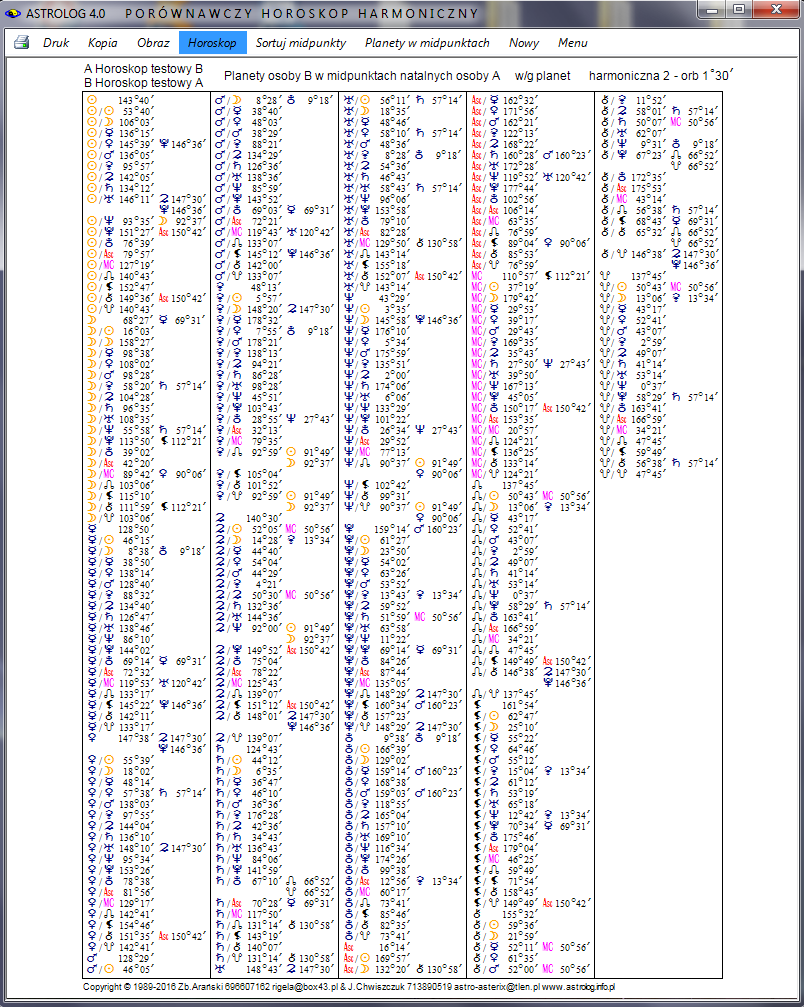Select the value 56°11′ at the top of the third column

(x=397, y=100)
